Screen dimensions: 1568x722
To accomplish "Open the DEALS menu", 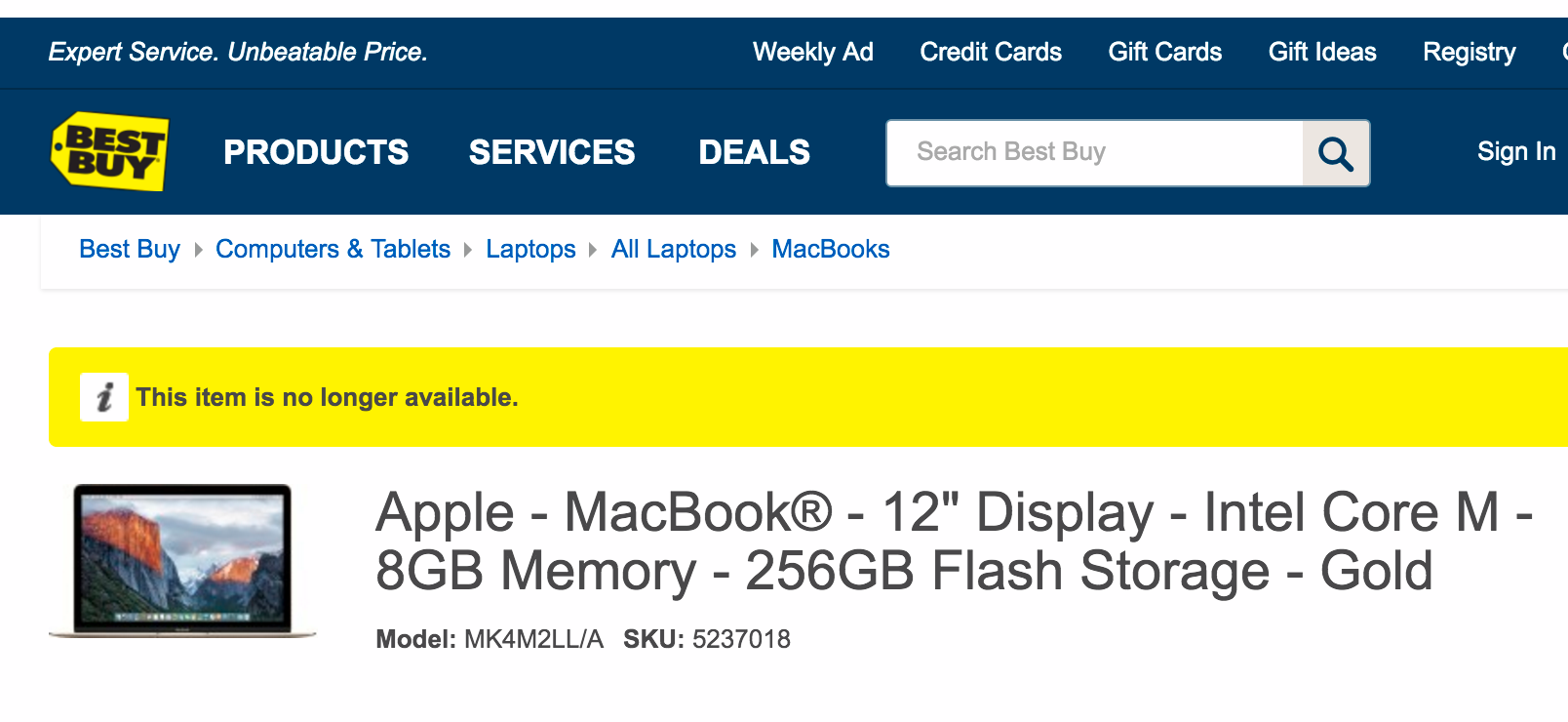I will pyautogui.click(x=754, y=152).
